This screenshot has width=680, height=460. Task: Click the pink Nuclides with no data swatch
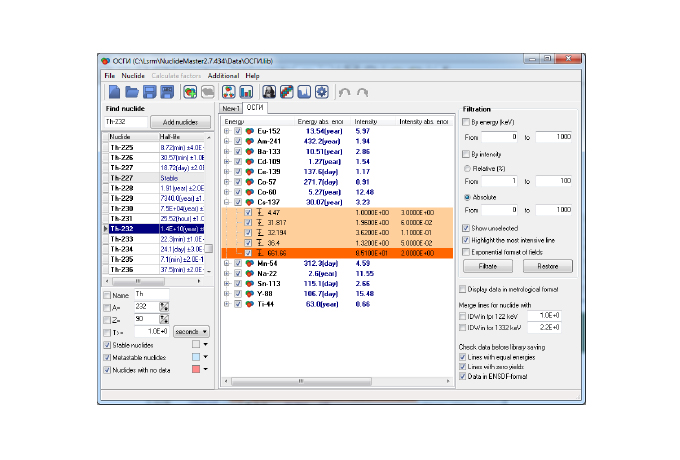pyautogui.click(x=197, y=369)
